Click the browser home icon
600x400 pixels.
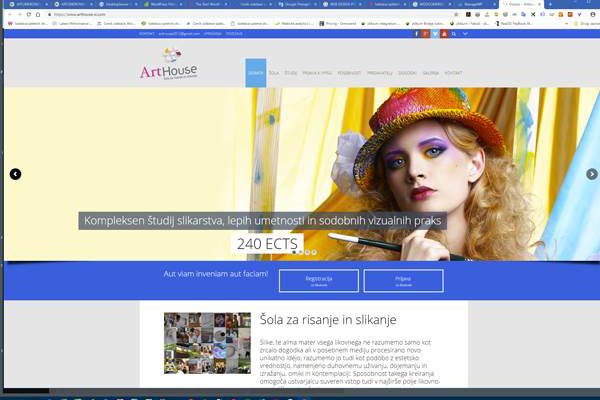click(38, 14)
